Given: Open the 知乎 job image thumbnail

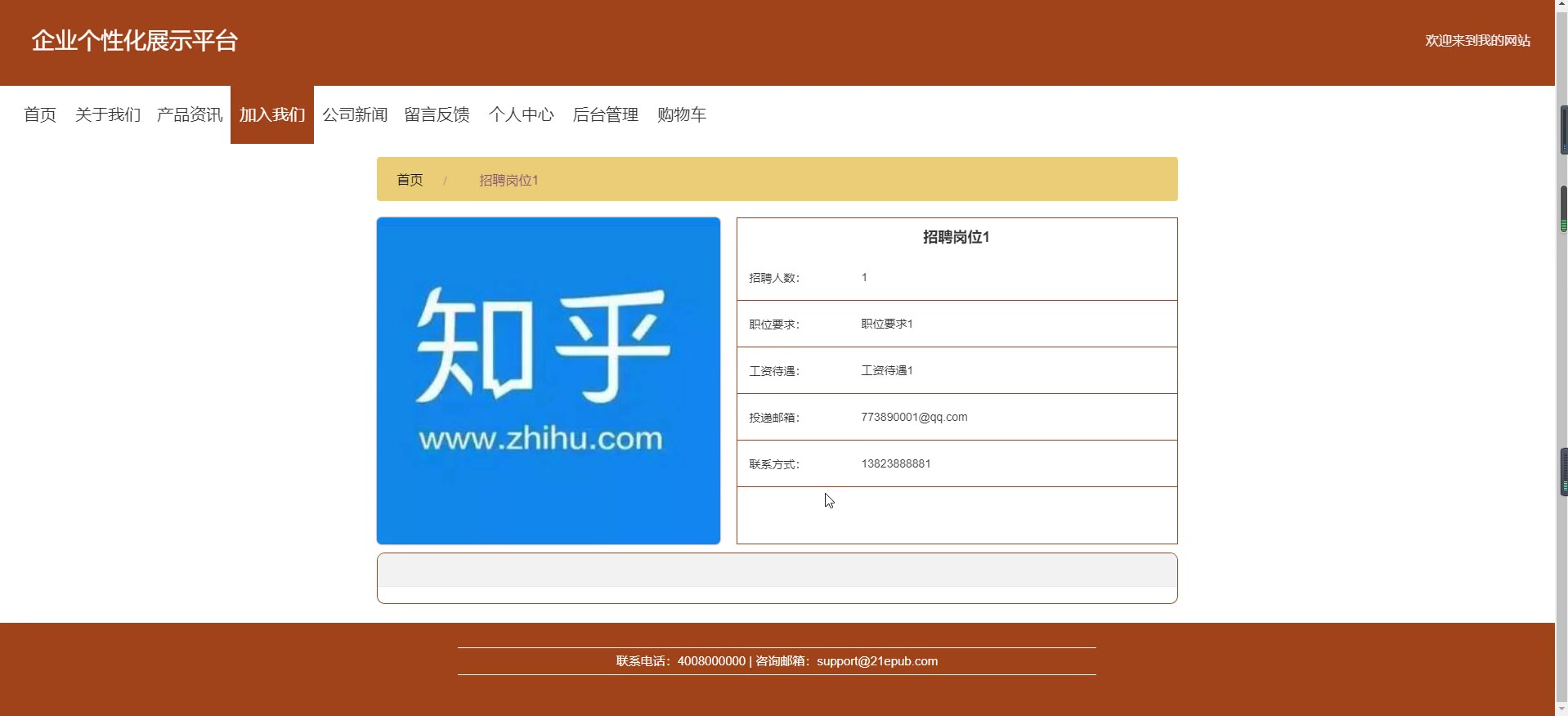Looking at the screenshot, I should pyautogui.click(x=549, y=381).
